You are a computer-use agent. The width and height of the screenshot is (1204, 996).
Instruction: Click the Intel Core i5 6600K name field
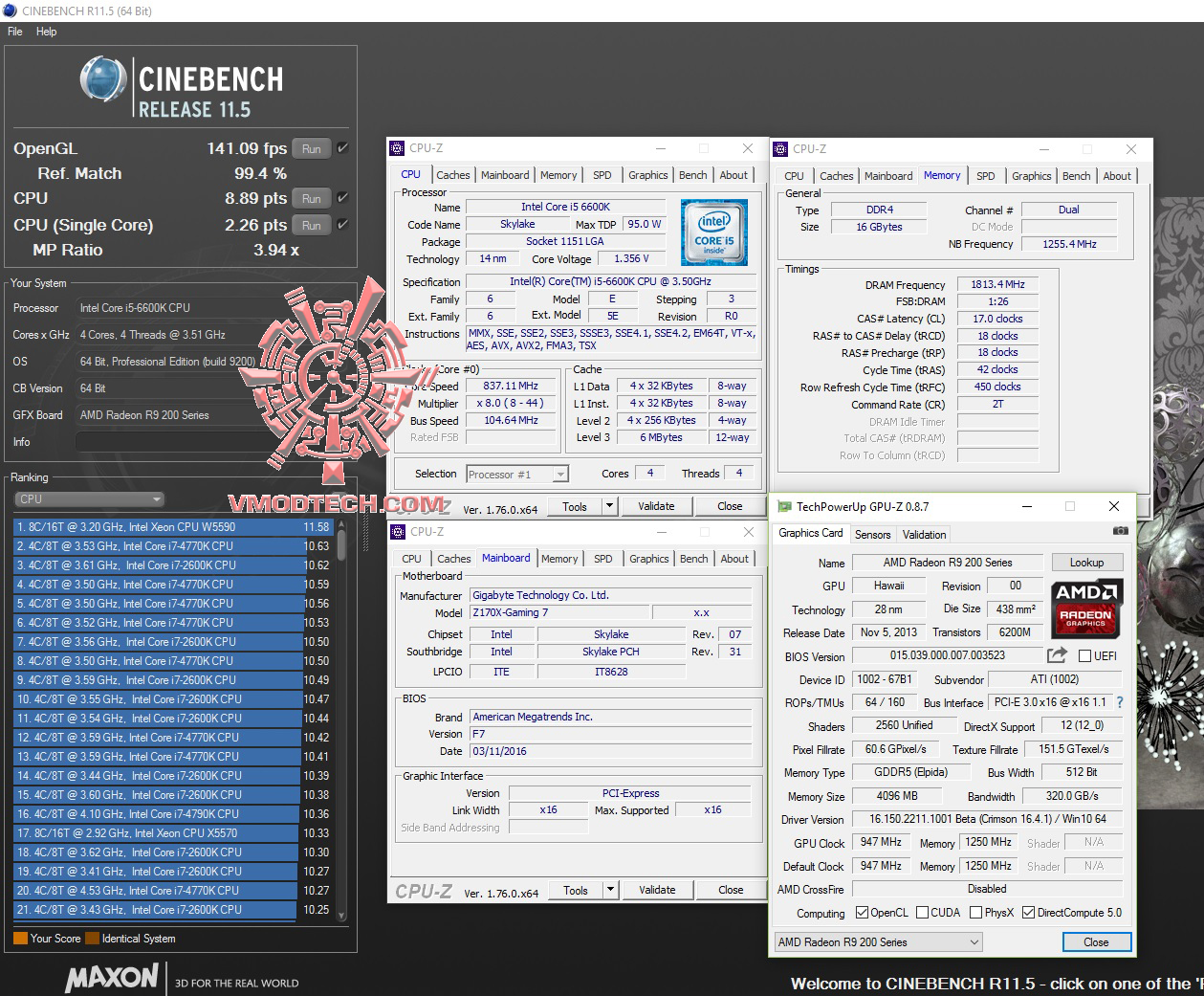click(565, 207)
